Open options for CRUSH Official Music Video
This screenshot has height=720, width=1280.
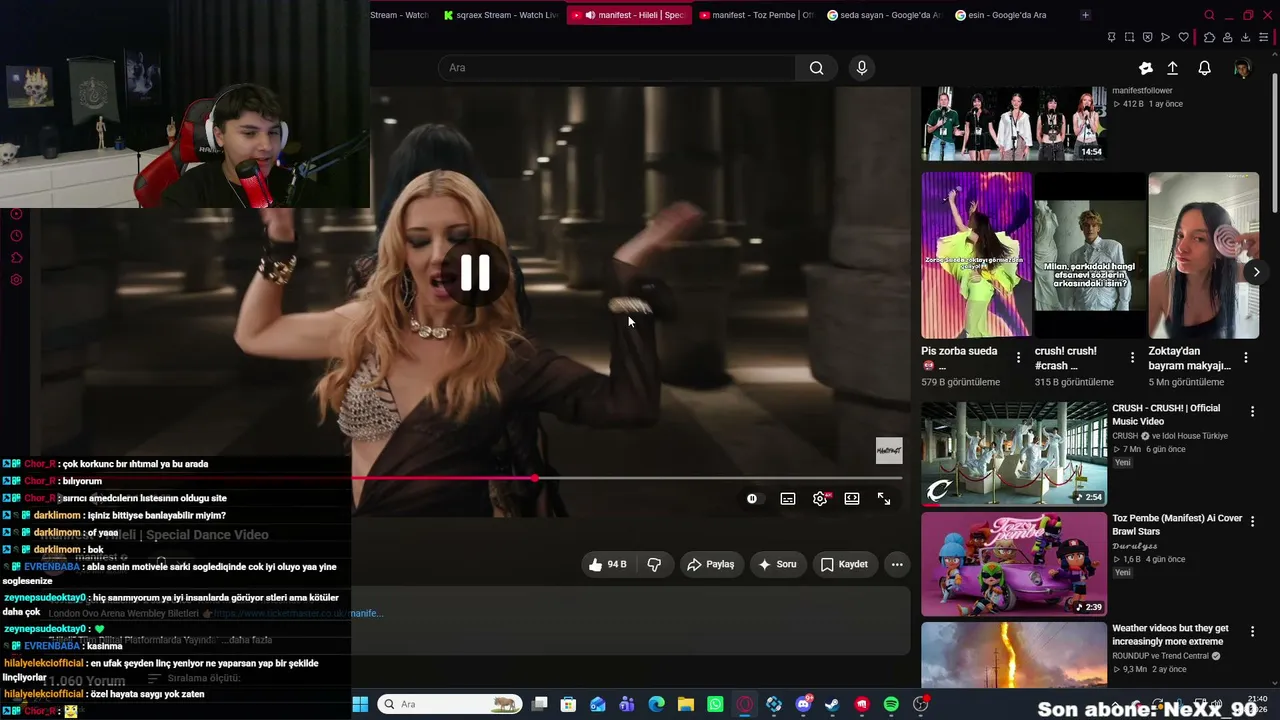(x=1252, y=411)
